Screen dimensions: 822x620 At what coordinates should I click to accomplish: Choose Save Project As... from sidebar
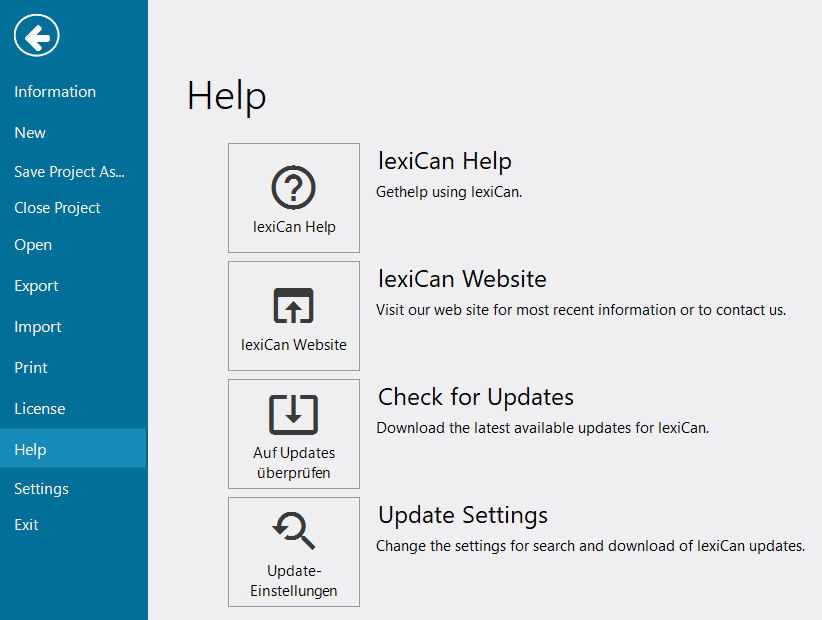click(69, 172)
